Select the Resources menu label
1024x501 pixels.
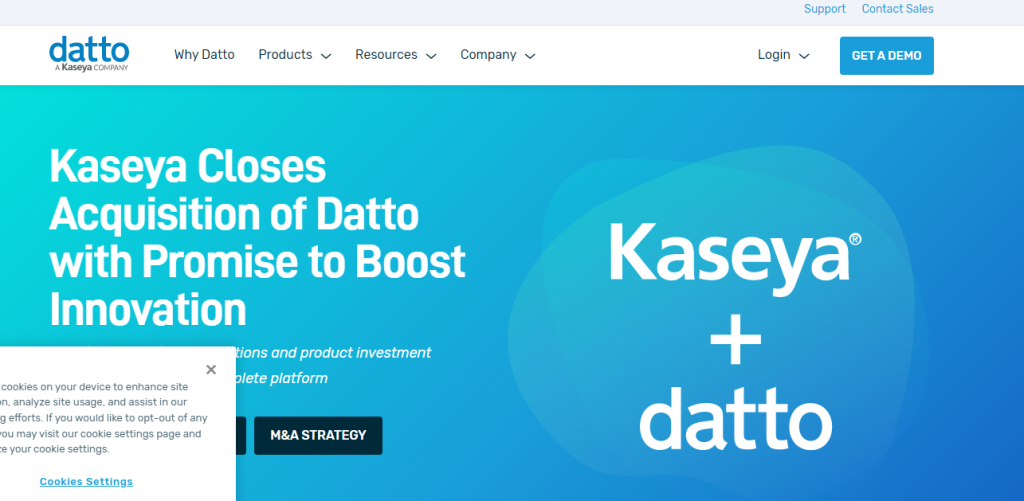pyautogui.click(x=386, y=55)
